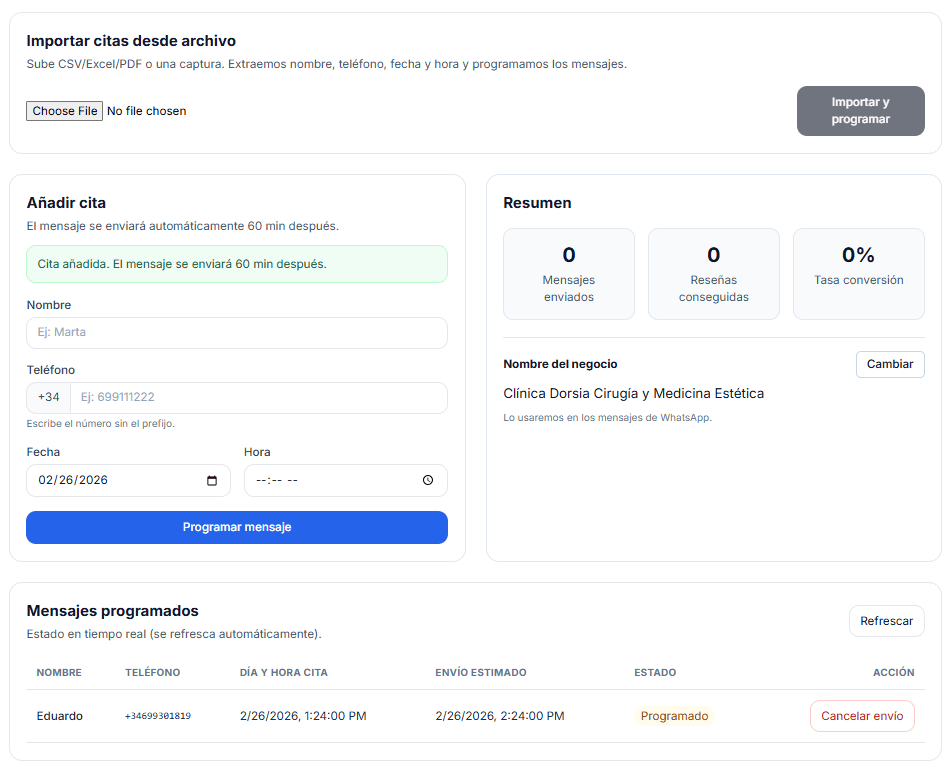
Task: Click the +34 country prefix box
Action: [x=48, y=398]
